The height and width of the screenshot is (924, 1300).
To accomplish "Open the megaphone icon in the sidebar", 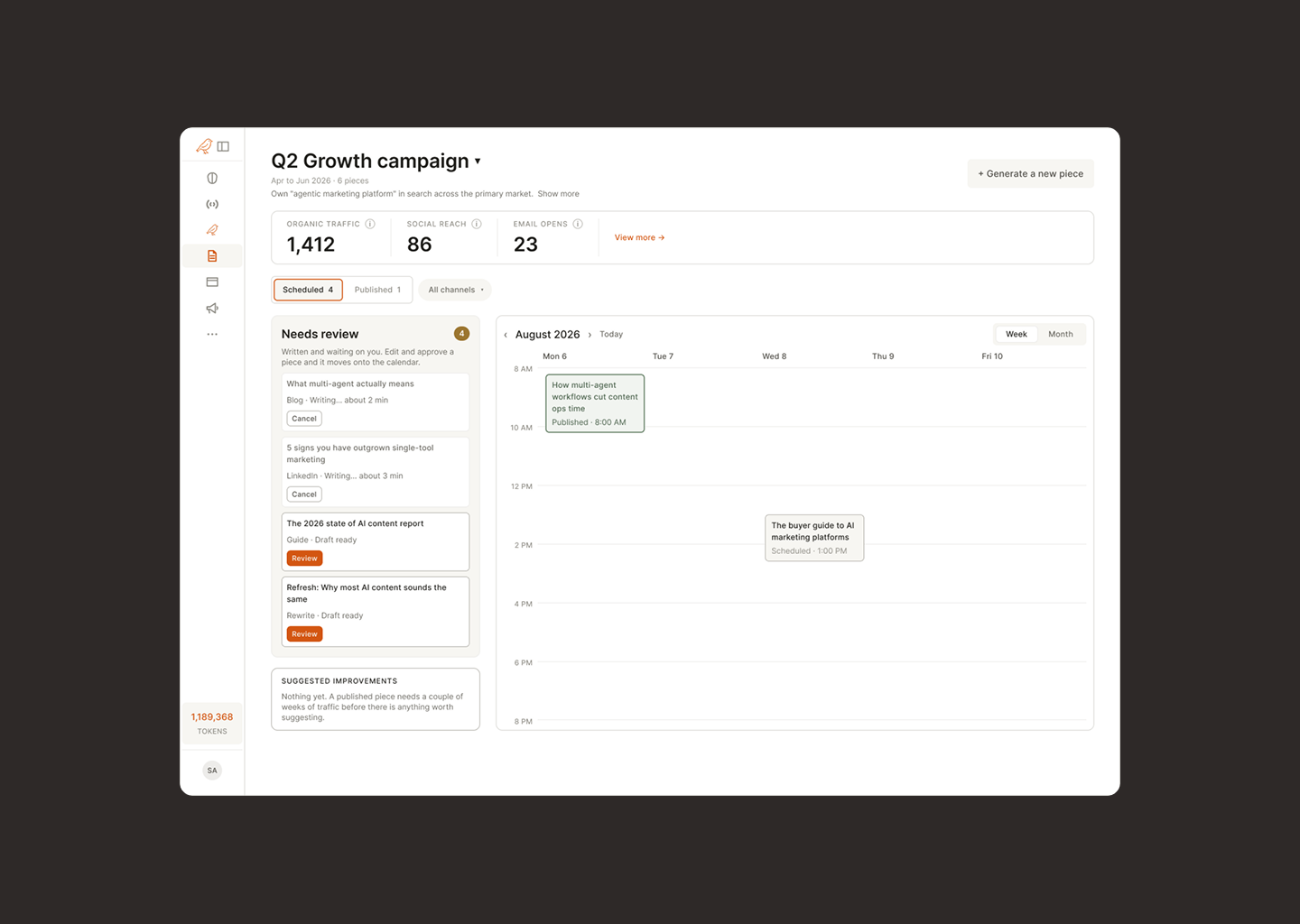I will tap(212, 309).
